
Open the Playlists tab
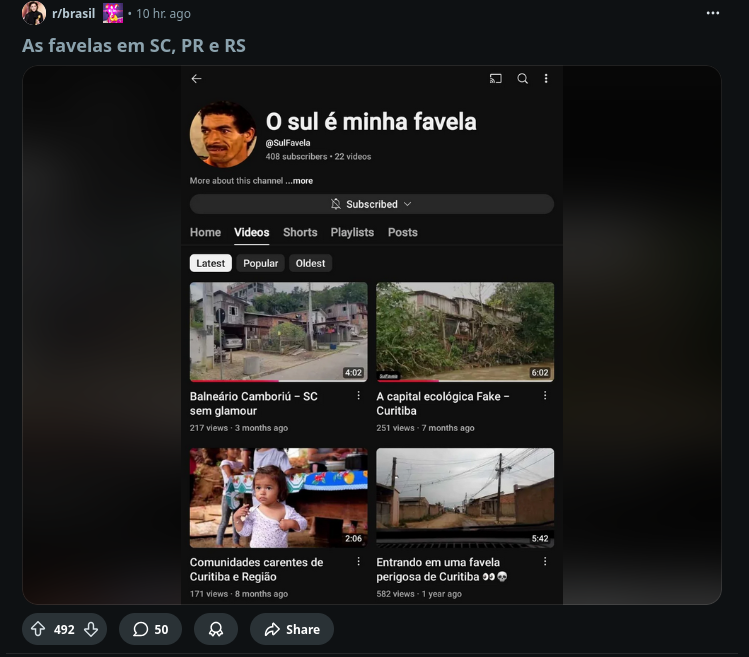tap(352, 232)
